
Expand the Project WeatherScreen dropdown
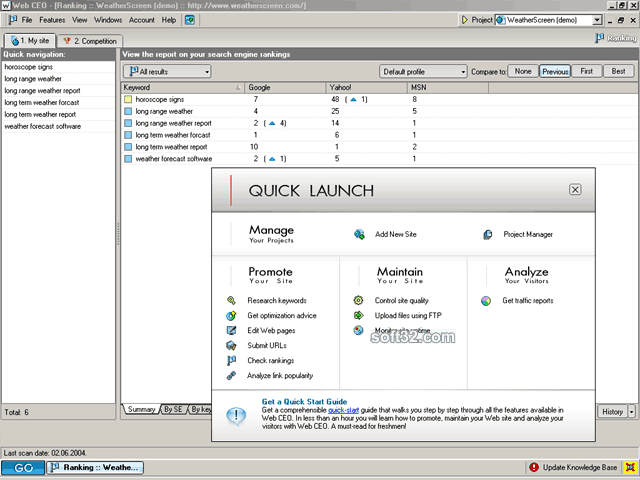point(597,20)
